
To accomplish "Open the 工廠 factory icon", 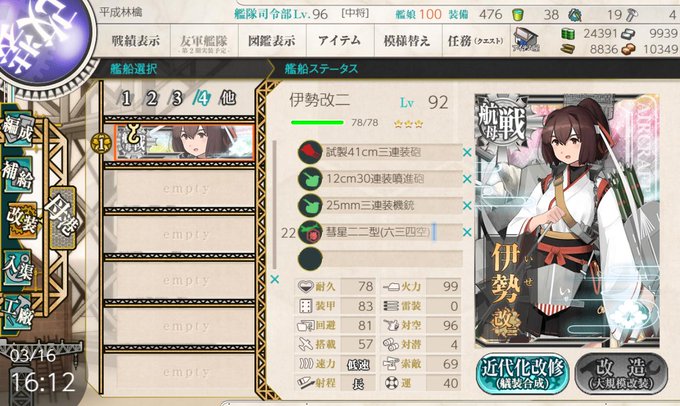I will pos(17,311).
